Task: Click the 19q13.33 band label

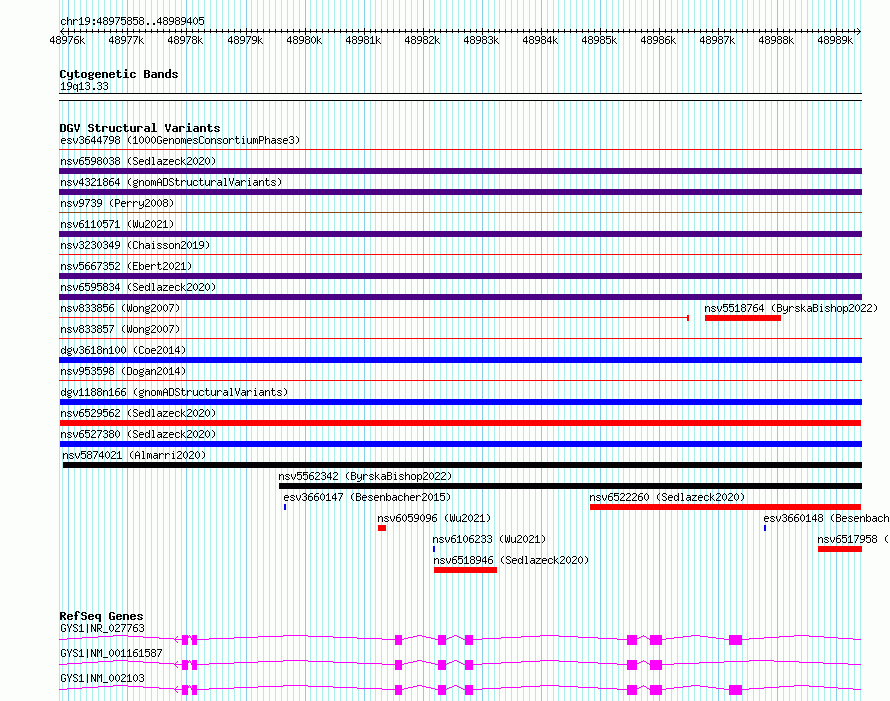Action: coord(84,86)
